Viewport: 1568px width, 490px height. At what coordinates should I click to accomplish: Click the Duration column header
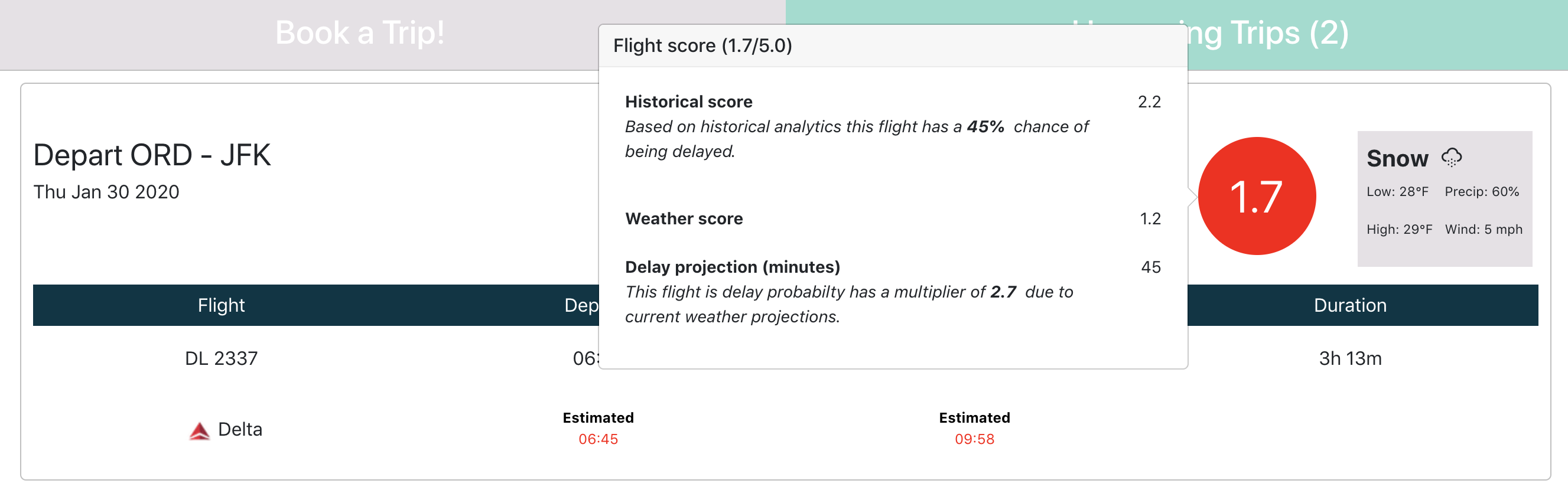[x=1349, y=305]
